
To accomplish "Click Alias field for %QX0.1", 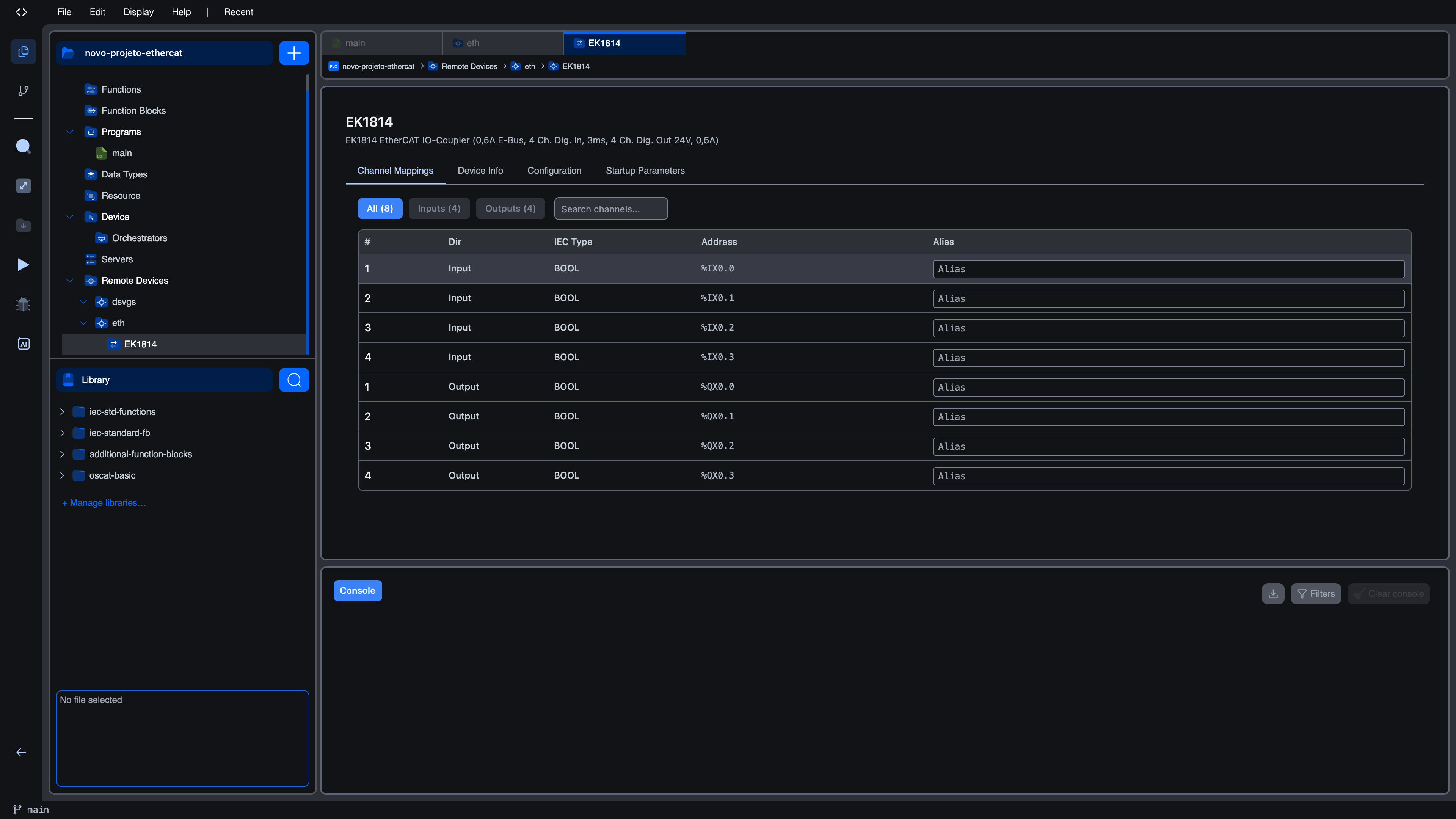I will (x=1168, y=417).
